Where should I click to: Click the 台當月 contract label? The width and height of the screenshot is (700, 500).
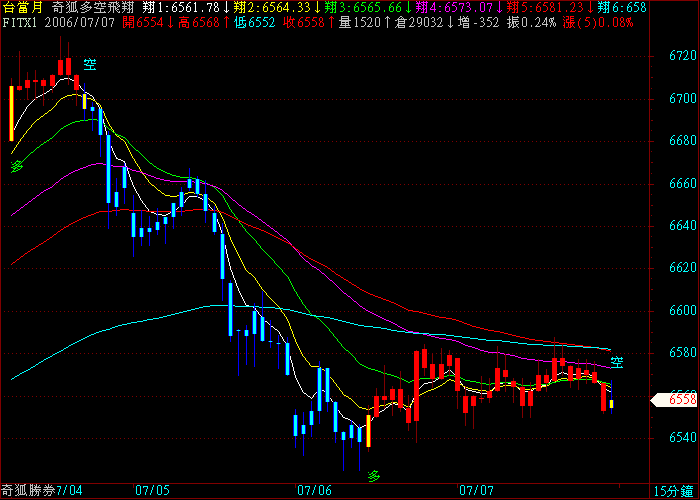(23, 7)
